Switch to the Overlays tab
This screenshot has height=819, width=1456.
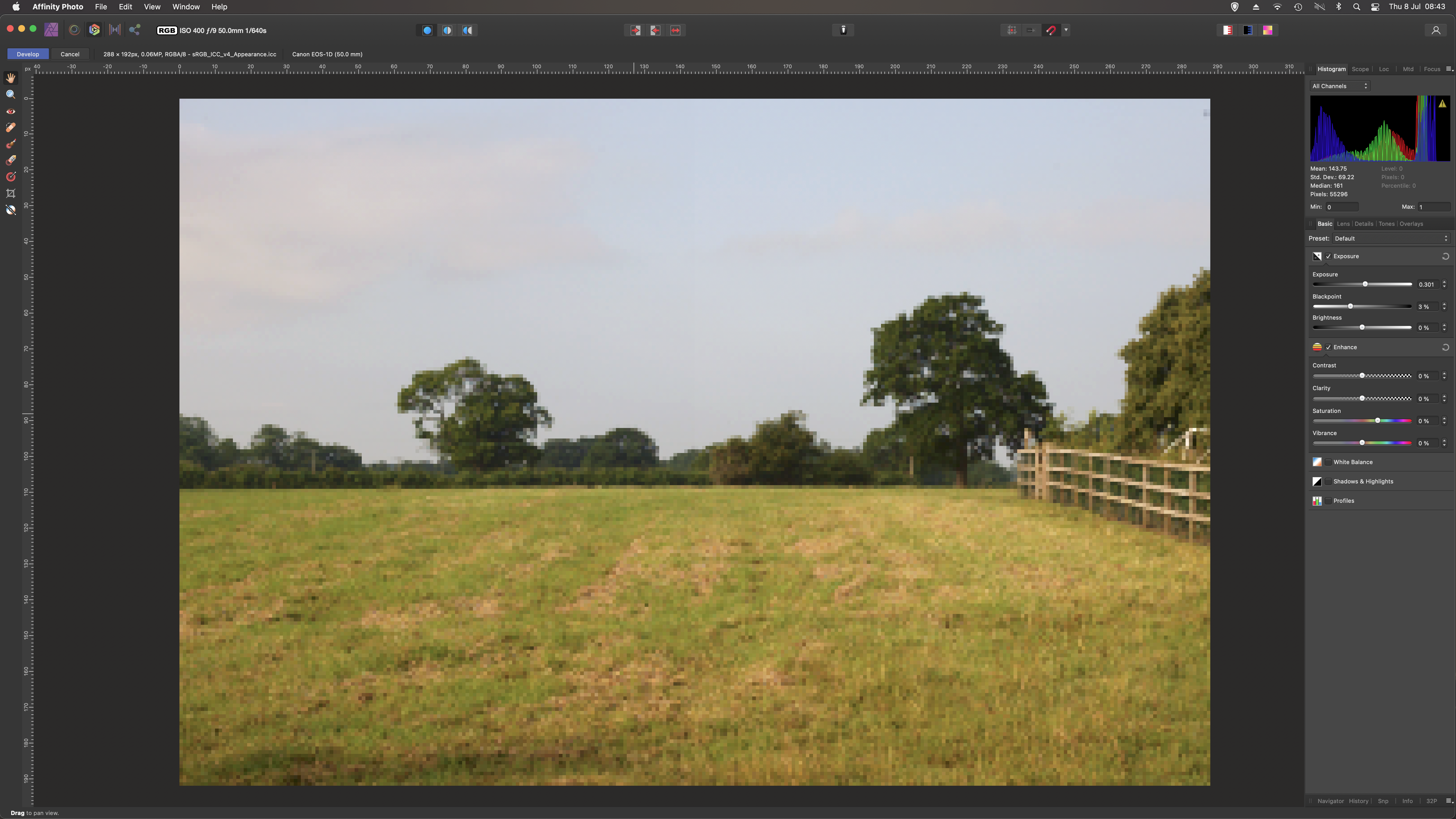pyautogui.click(x=1411, y=224)
